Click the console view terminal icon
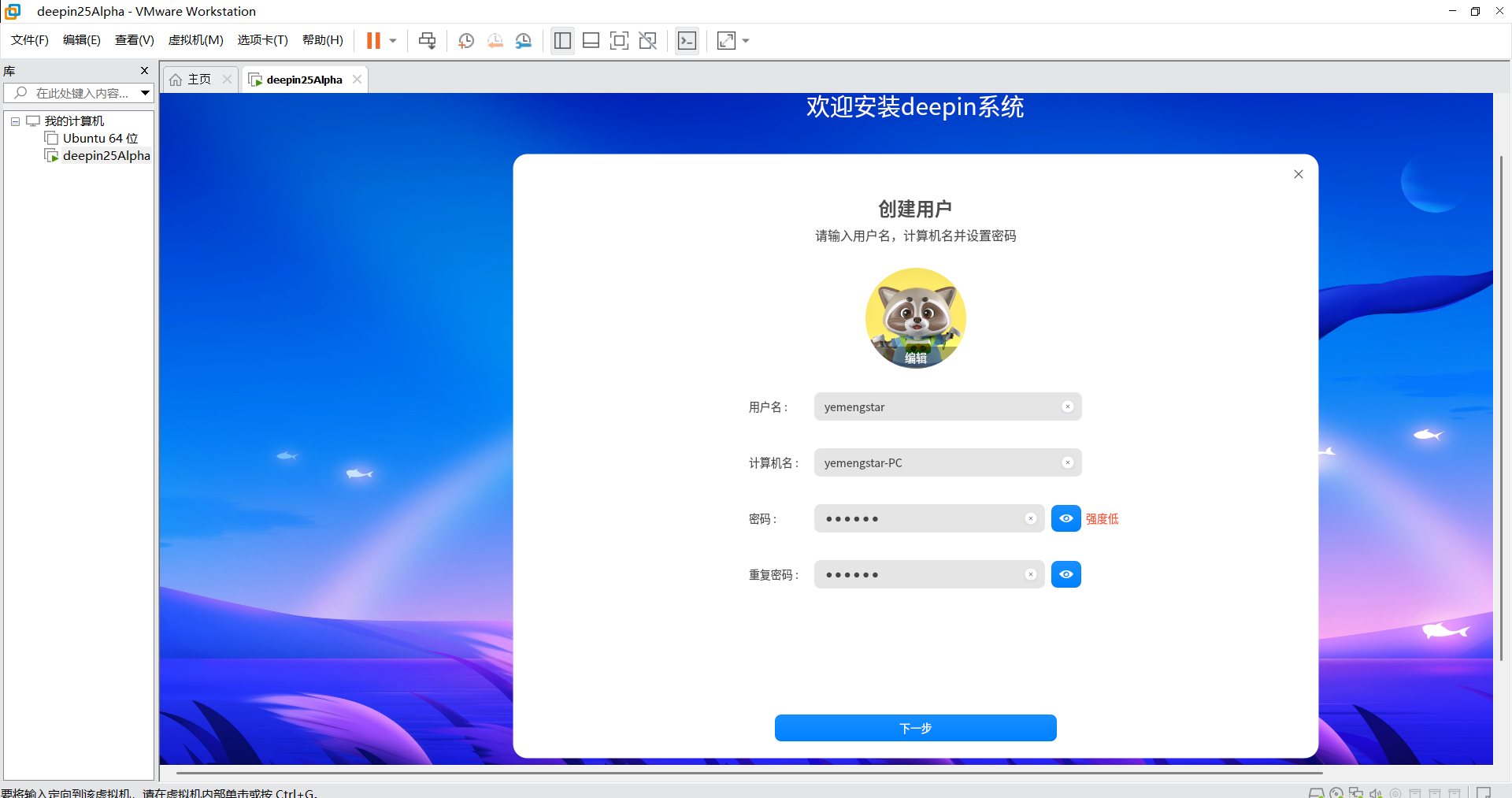Image resolution: width=1512 pixels, height=798 pixels. (x=687, y=41)
